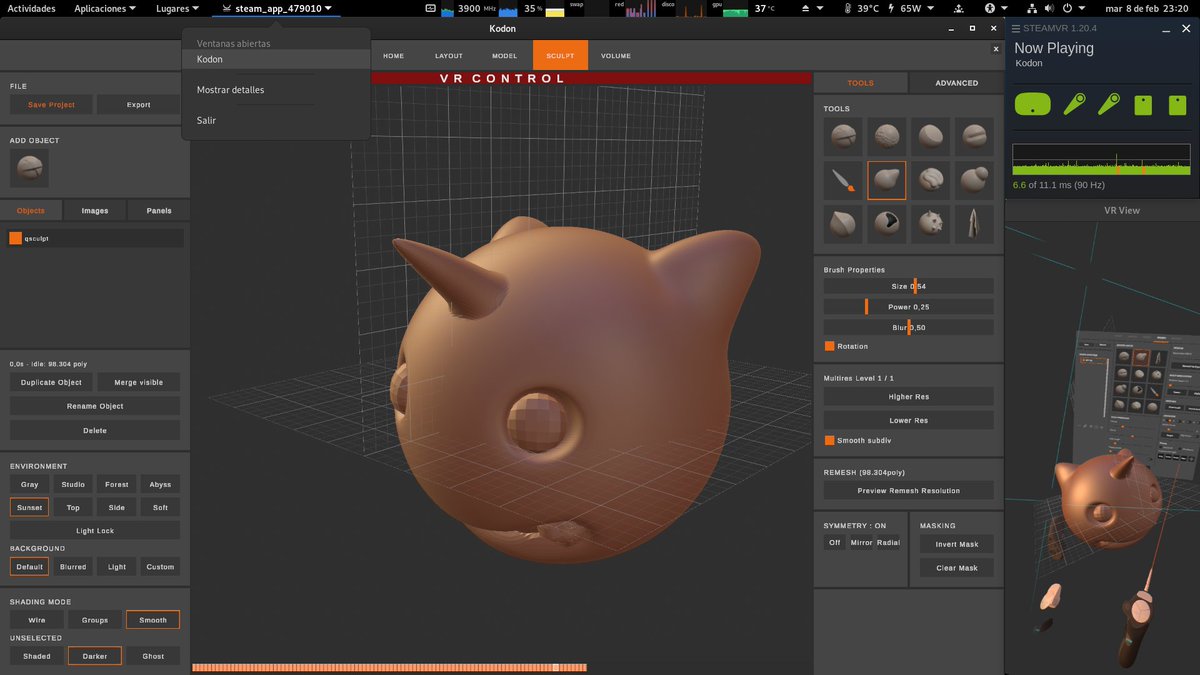Select the cracked-sphere sculpt tool, first in top row
Image resolution: width=1200 pixels, height=675 pixels.
pyautogui.click(x=844, y=137)
